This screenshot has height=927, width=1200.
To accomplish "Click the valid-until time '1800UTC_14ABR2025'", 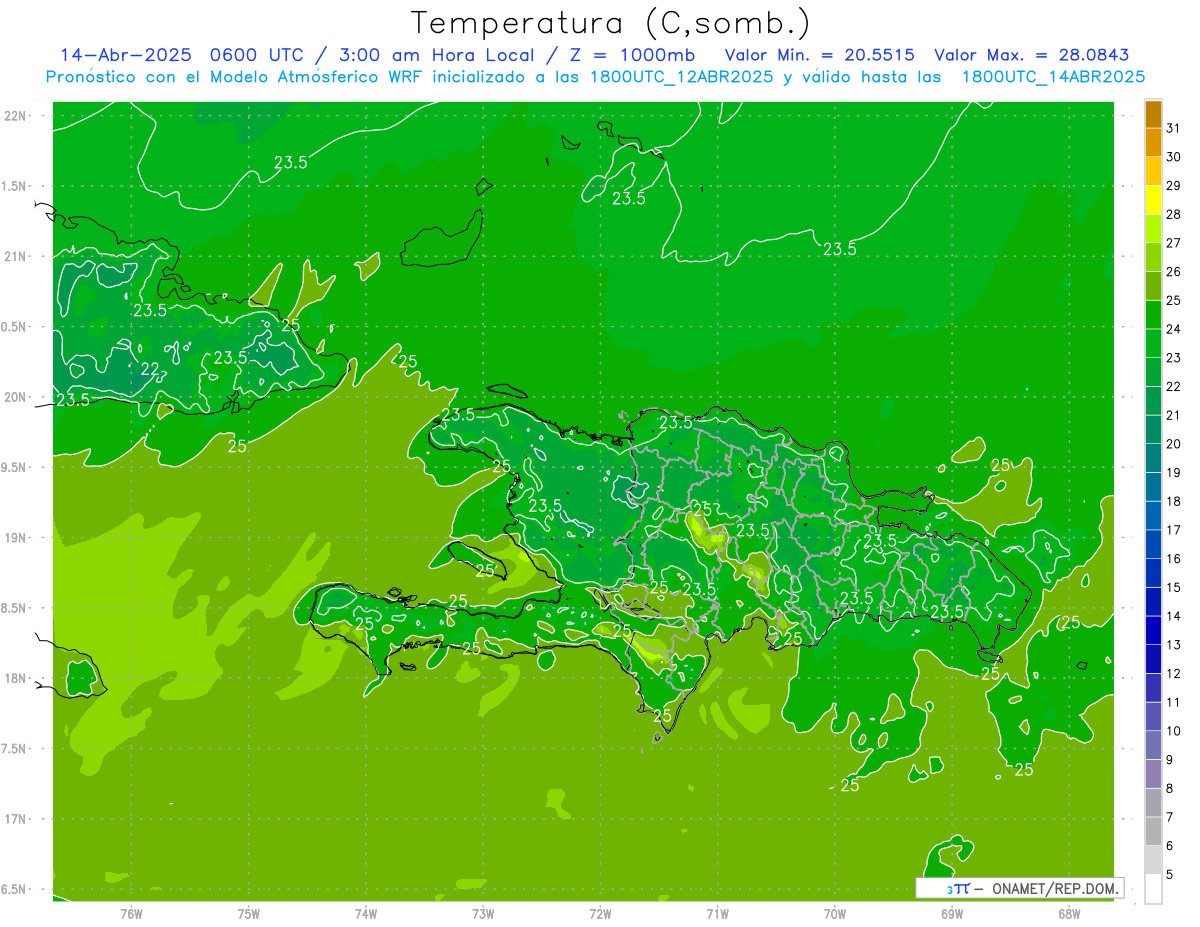I will click(1053, 77).
